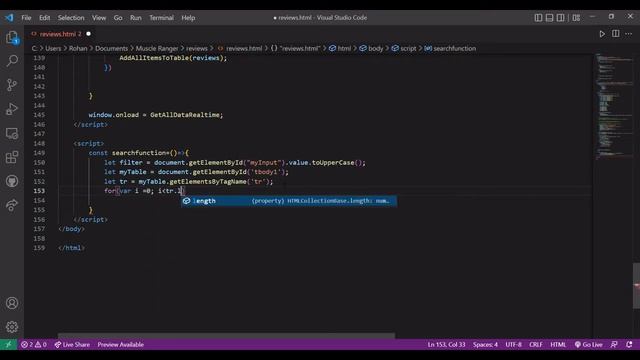This screenshot has height=360, width=640.
Task: Open the Extensions view
Action: (x=12, y=157)
